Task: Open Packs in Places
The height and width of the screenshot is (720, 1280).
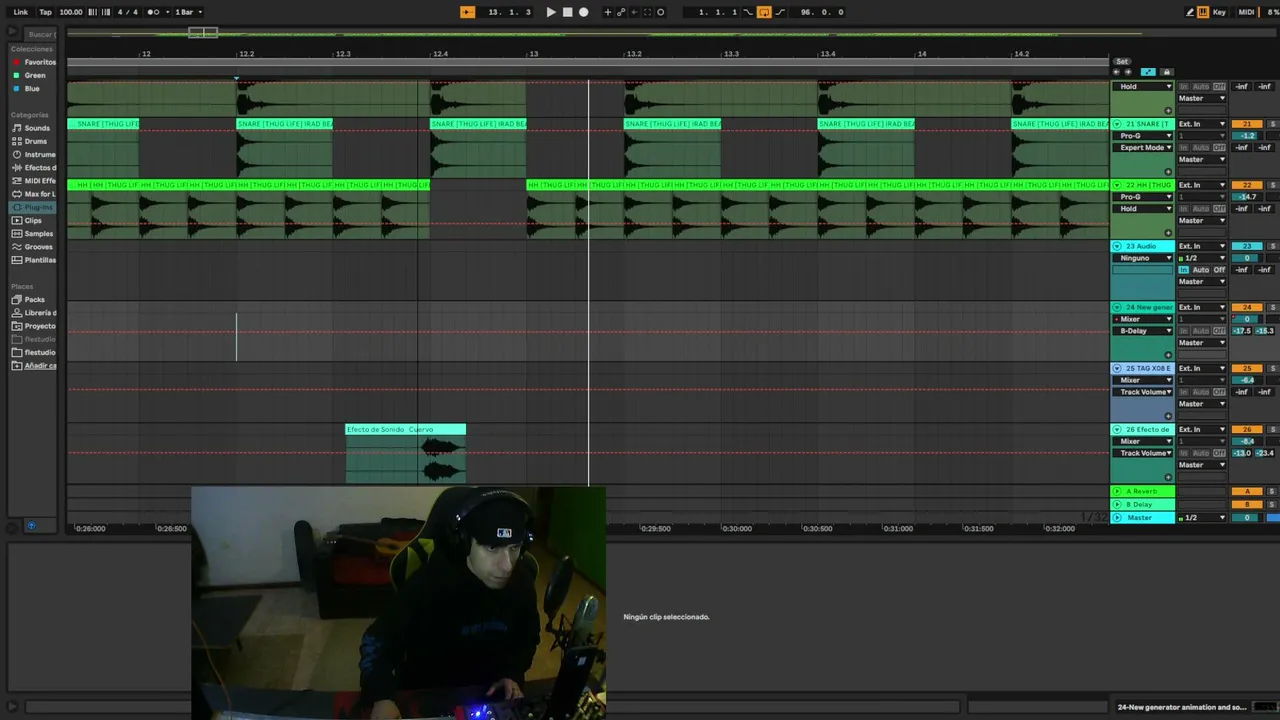Action: (x=34, y=300)
